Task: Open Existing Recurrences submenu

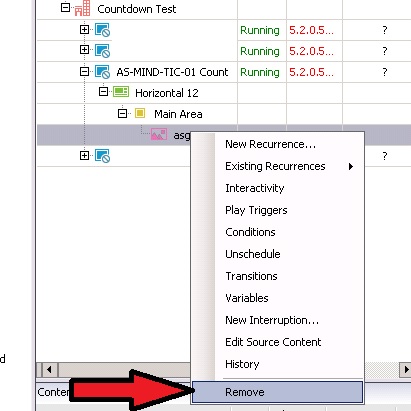Action: coord(277,166)
